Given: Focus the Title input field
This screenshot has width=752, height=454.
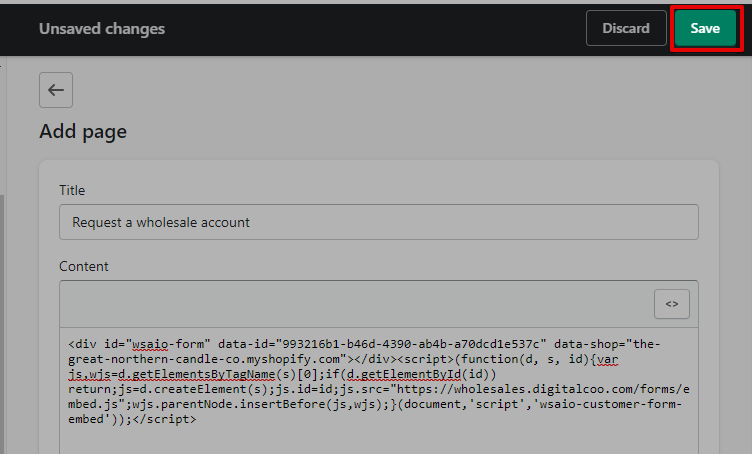Looking at the screenshot, I should 378,222.
